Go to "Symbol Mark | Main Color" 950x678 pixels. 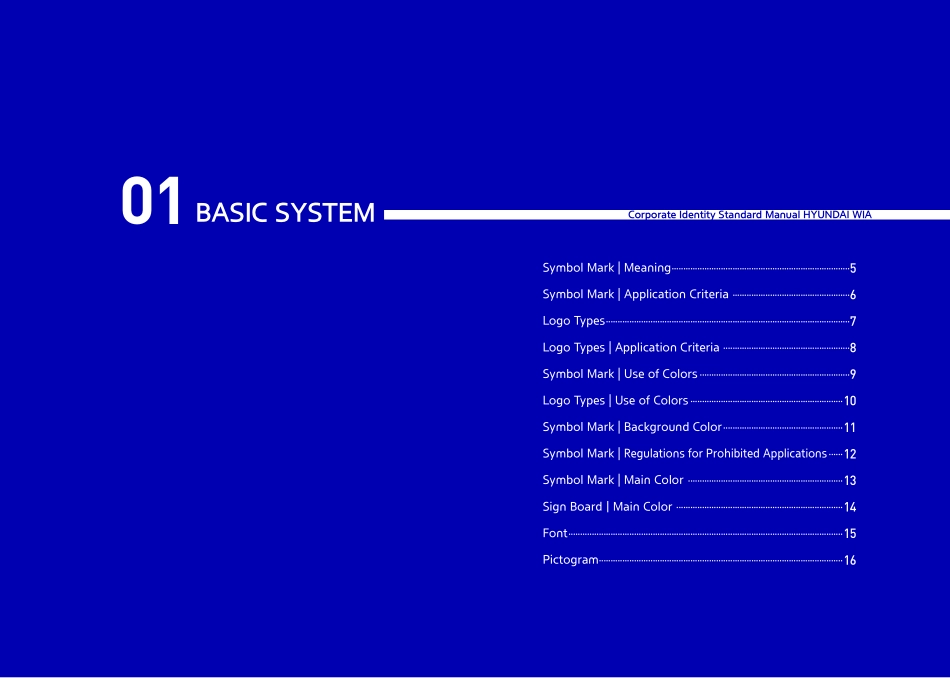[x=612, y=479]
